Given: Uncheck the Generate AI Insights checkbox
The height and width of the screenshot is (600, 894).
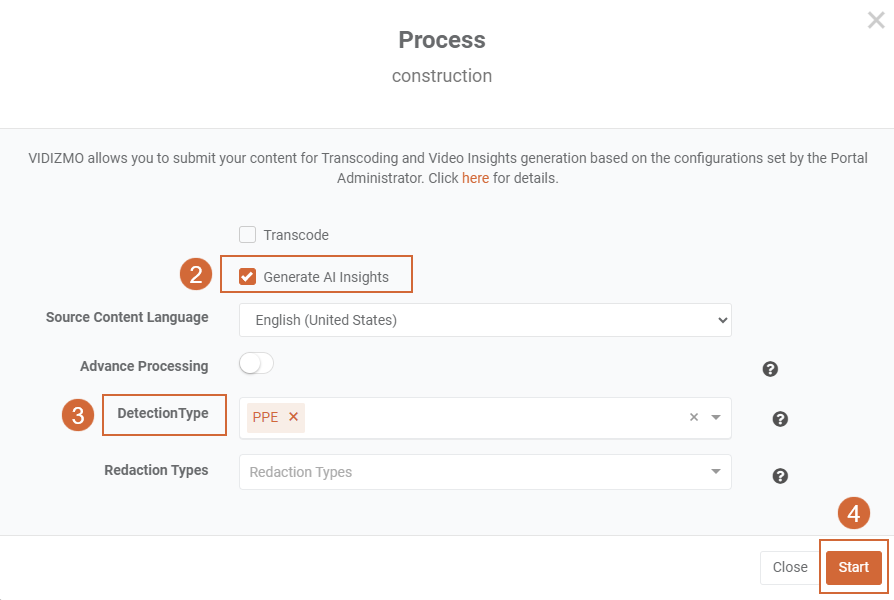Looking at the screenshot, I should [x=248, y=277].
